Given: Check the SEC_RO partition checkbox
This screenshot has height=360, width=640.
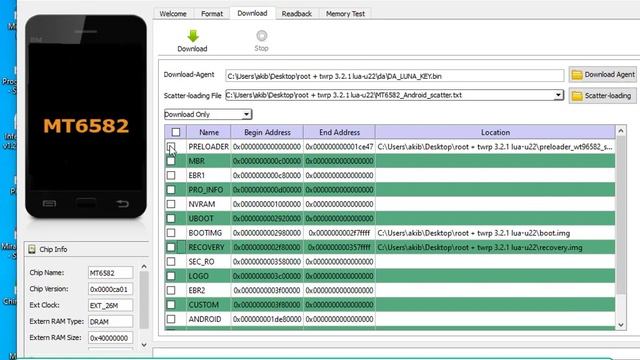Looking at the screenshot, I should 171,261.
